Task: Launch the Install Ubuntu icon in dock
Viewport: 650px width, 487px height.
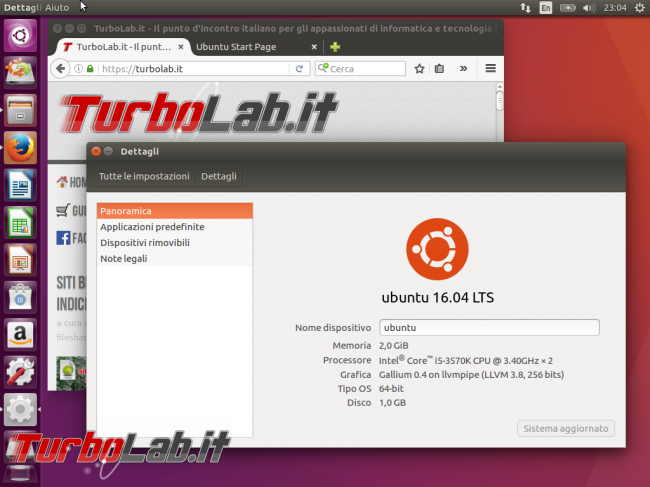Action: coord(20,73)
